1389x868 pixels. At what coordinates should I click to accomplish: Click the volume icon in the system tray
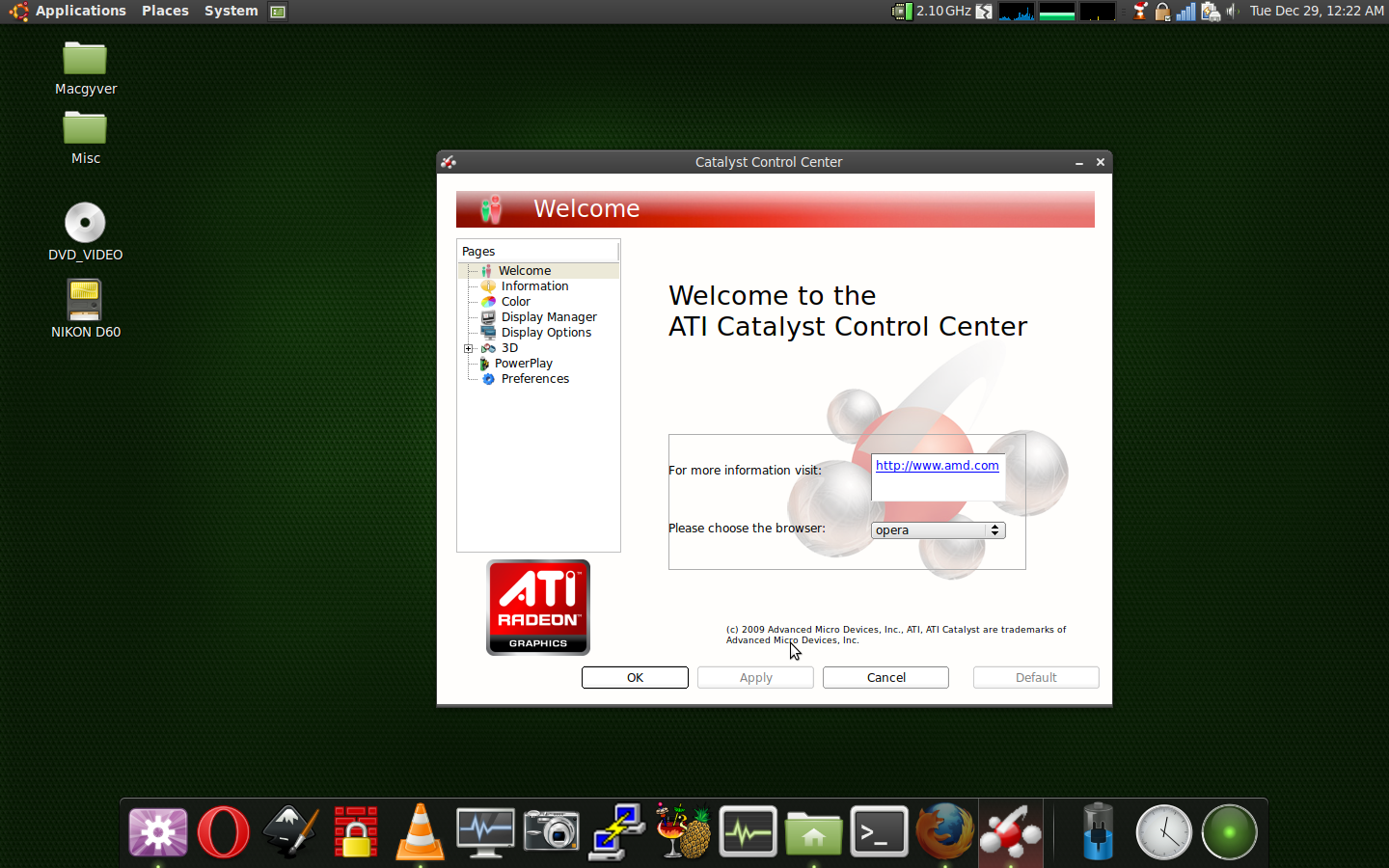(1233, 11)
